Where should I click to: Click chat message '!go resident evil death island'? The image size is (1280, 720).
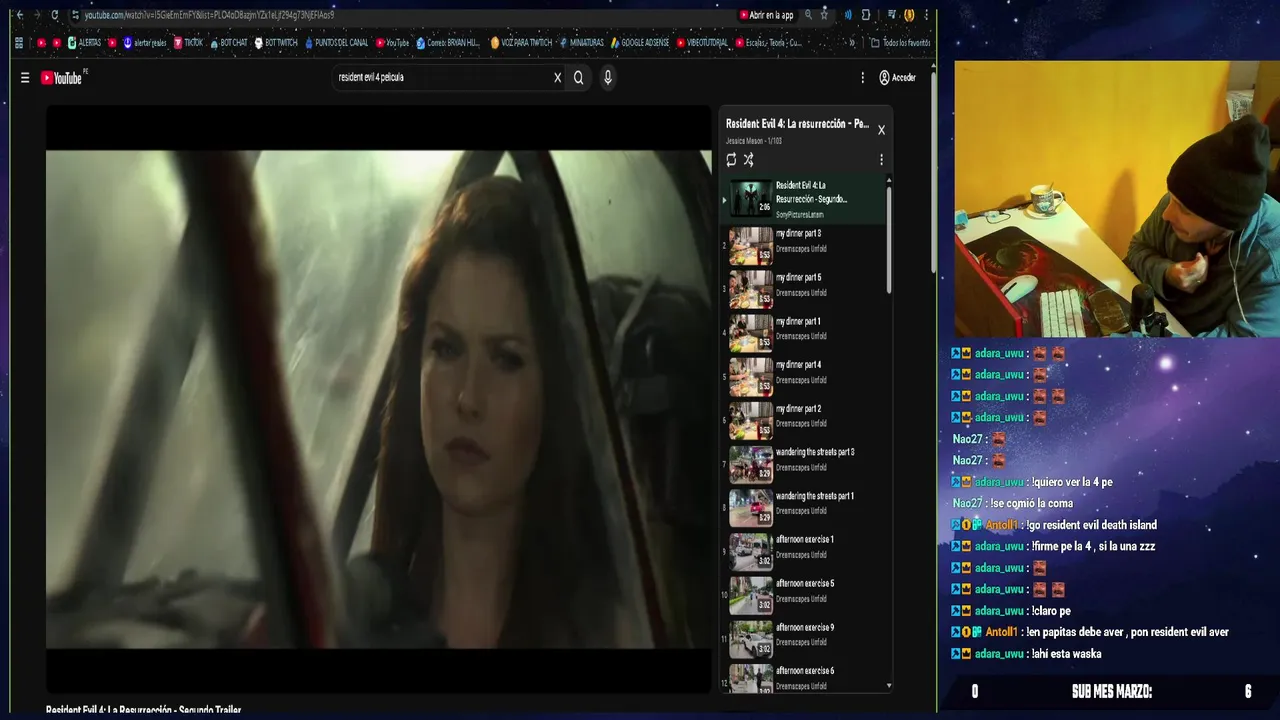pos(1092,525)
